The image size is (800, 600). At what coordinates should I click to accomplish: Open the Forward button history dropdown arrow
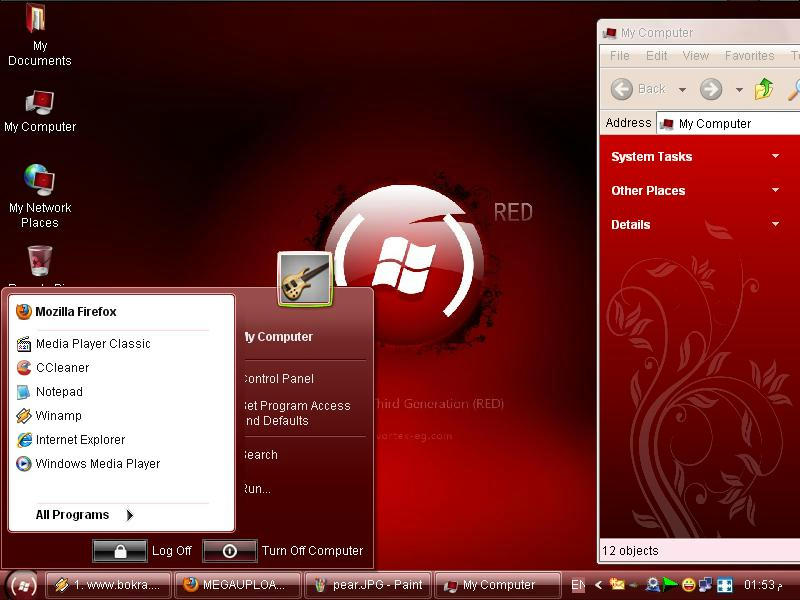tap(739, 90)
